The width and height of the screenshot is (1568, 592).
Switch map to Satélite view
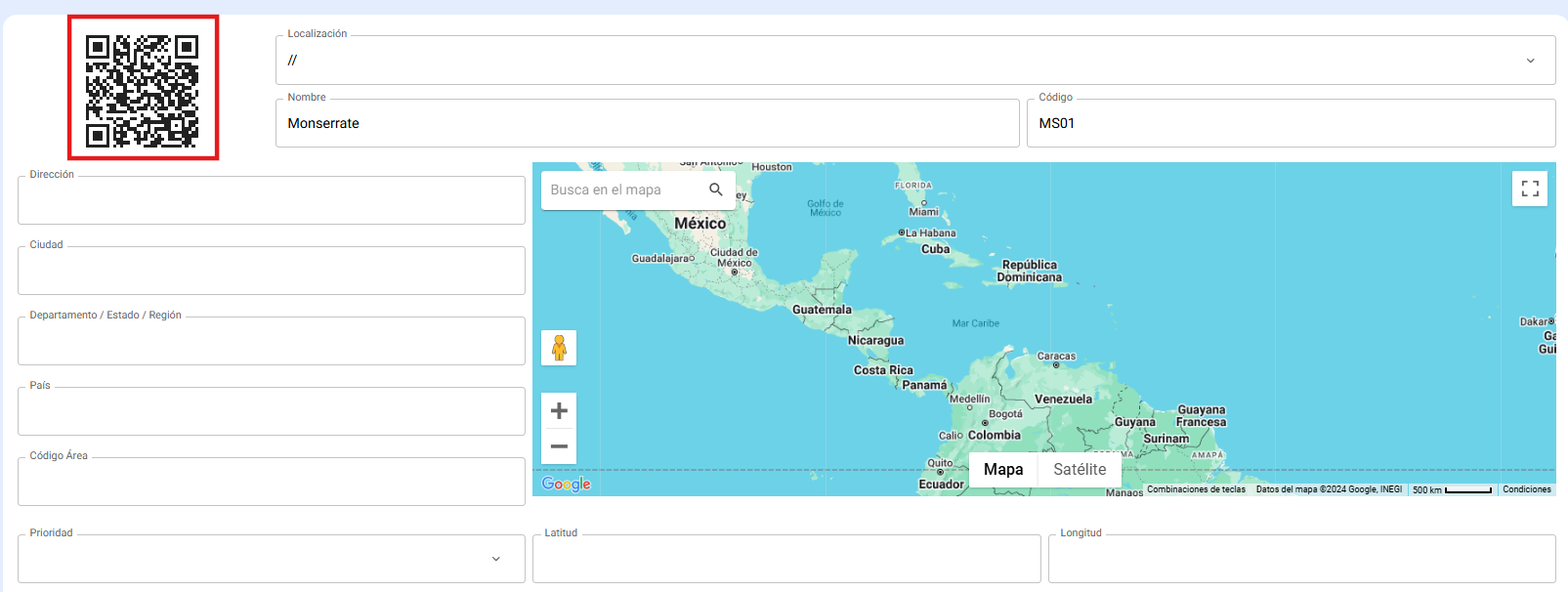tap(1080, 470)
